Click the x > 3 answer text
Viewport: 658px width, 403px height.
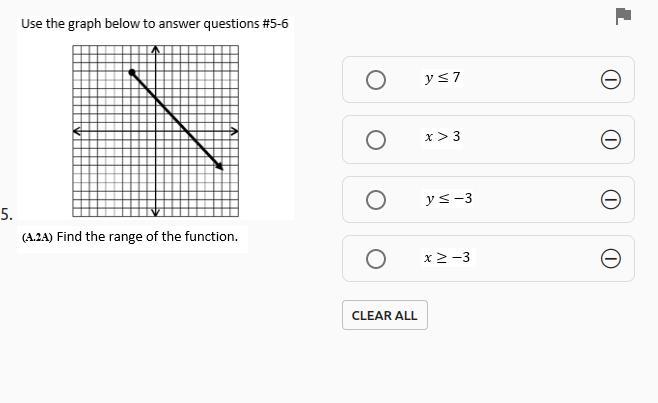[x=442, y=137]
